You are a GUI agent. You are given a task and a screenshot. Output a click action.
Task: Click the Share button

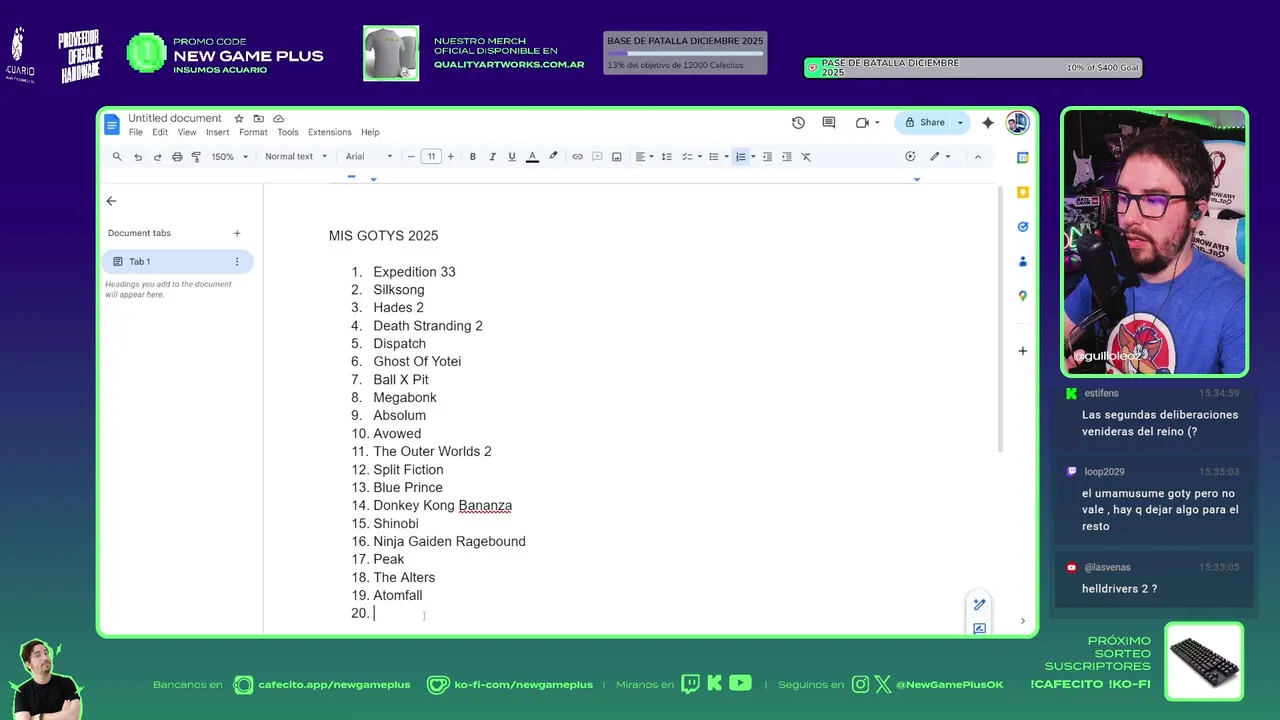925,122
